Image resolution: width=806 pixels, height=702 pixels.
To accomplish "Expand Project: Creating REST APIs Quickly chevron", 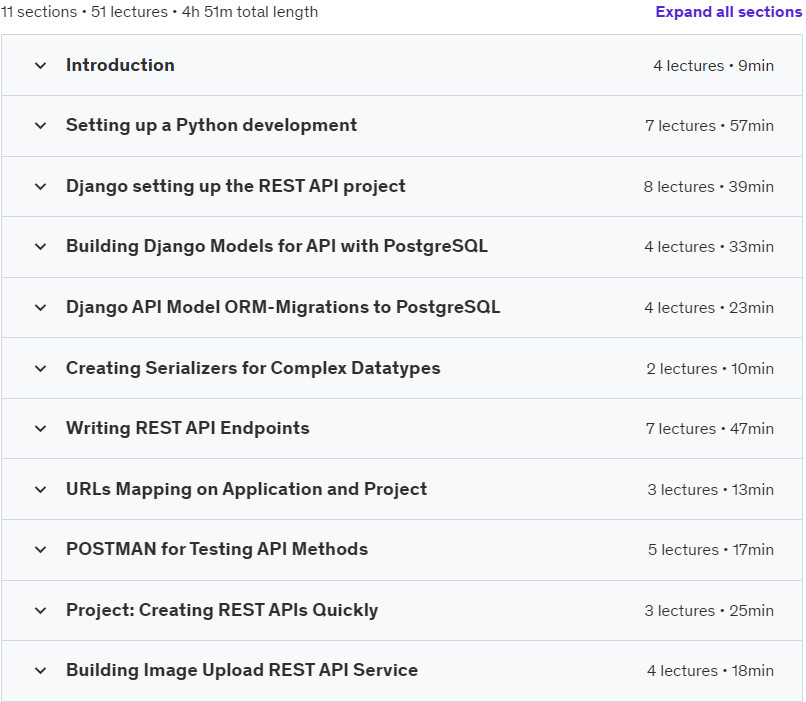I will coord(41,611).
